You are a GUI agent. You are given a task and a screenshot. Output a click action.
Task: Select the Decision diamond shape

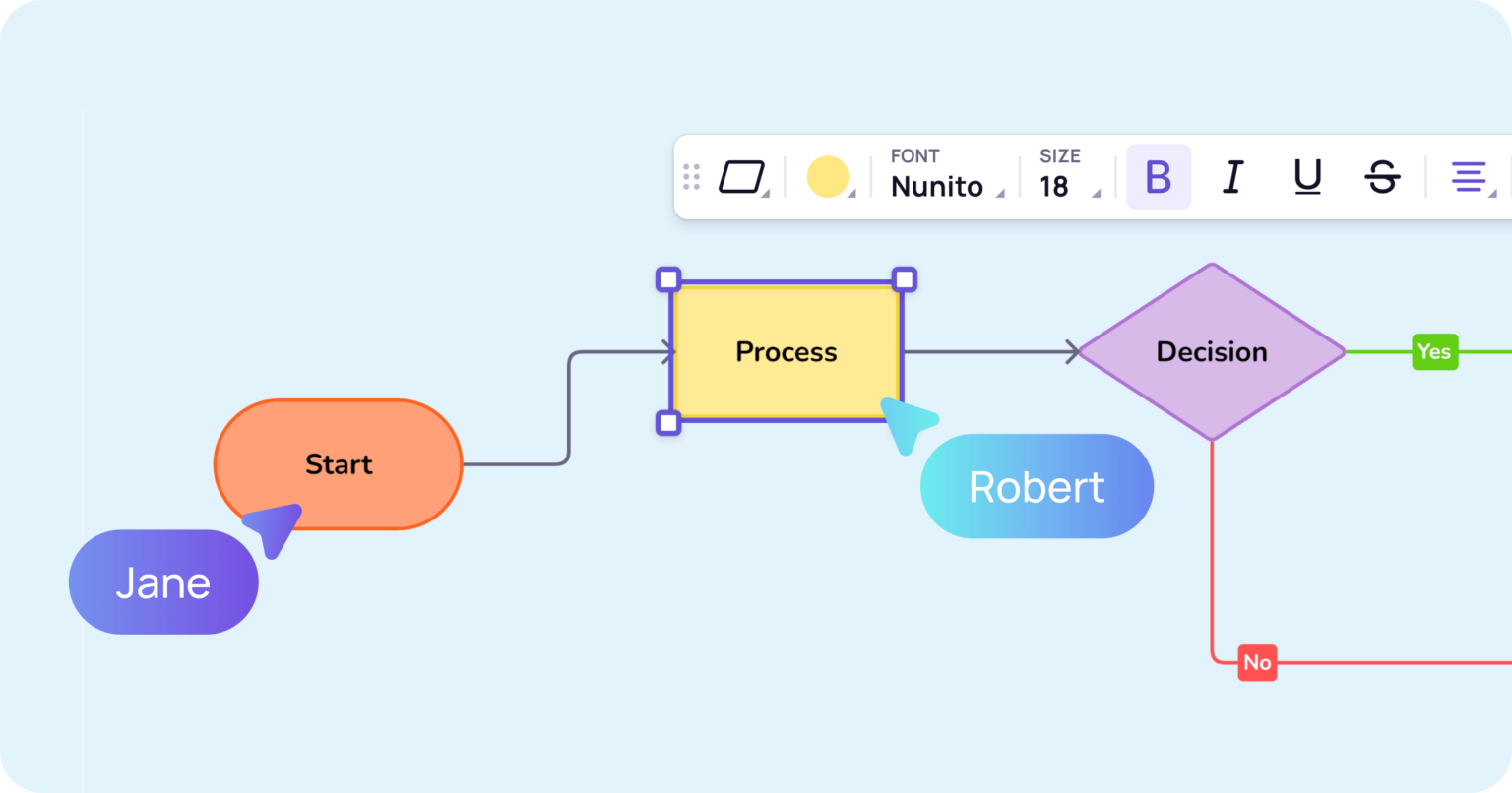coord(1211,351)
